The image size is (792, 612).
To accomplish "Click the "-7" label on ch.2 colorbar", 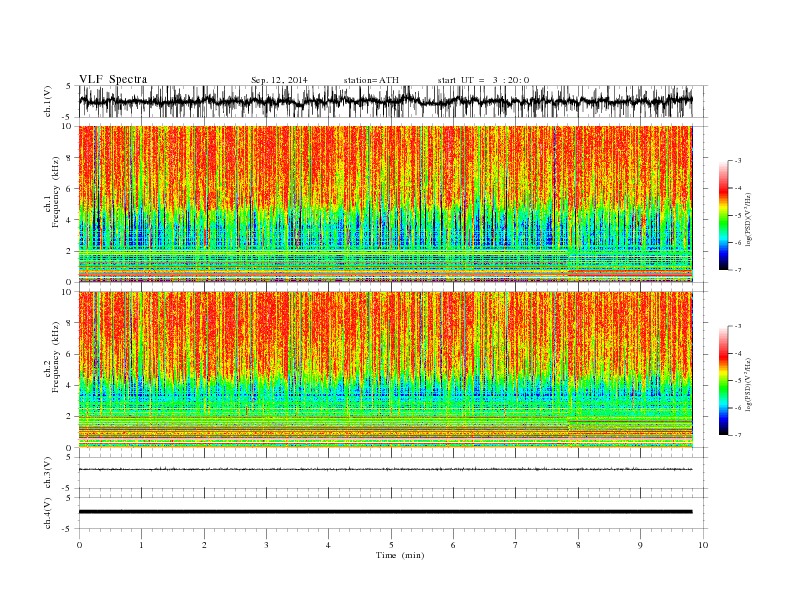I will pyautogui.click(x=738, y=435).
